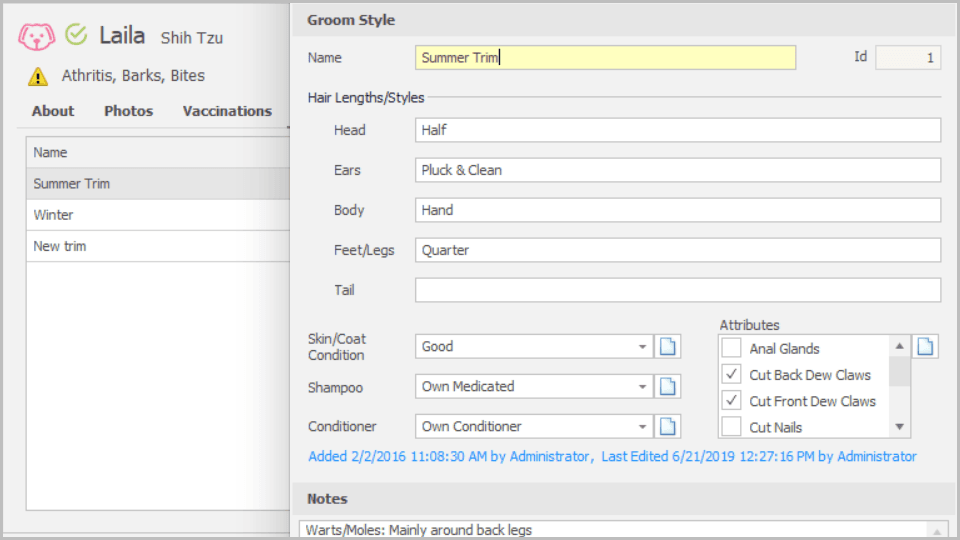960x540 pixels.
Task: Expand the Shampoo dropdown
Action: (x=642, y=386)
